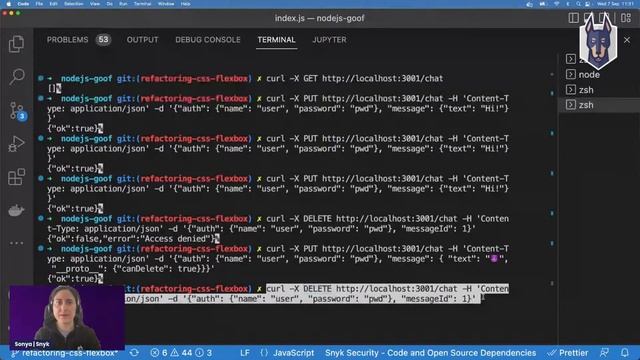Open customize layout icon in title bar
640x360 pixels.
(x=626, y=18)
